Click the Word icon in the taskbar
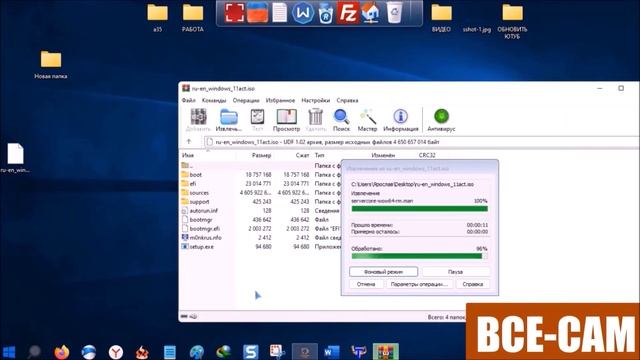 click(331, 351)
